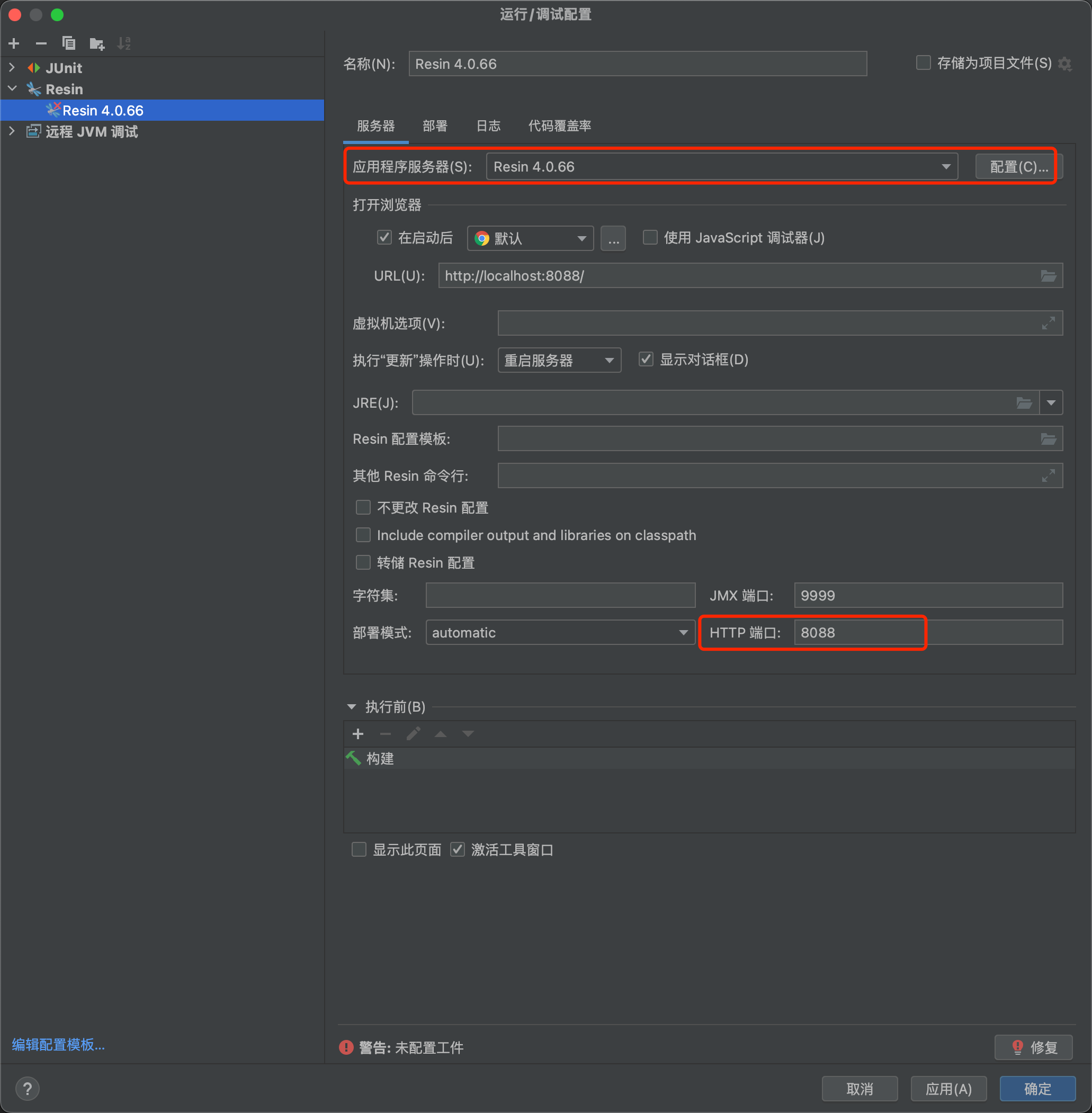Toggle 激活工具窗口 checkbox
Screen dimensions: 1092x1113
pyautogui.click(x=457, y=849)
